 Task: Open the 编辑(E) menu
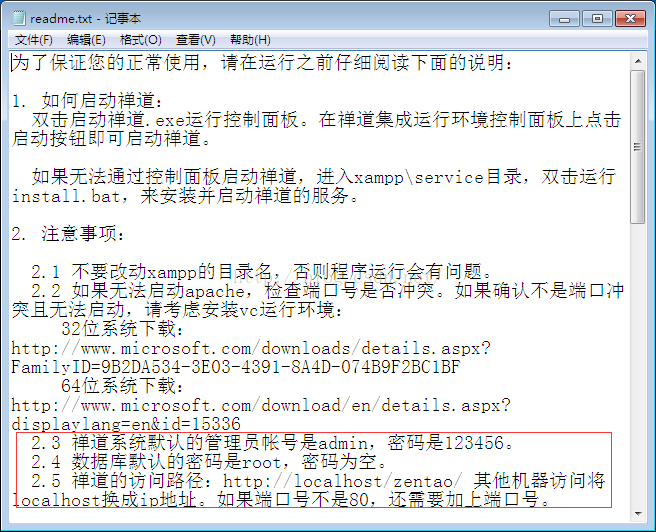(86, 40)
